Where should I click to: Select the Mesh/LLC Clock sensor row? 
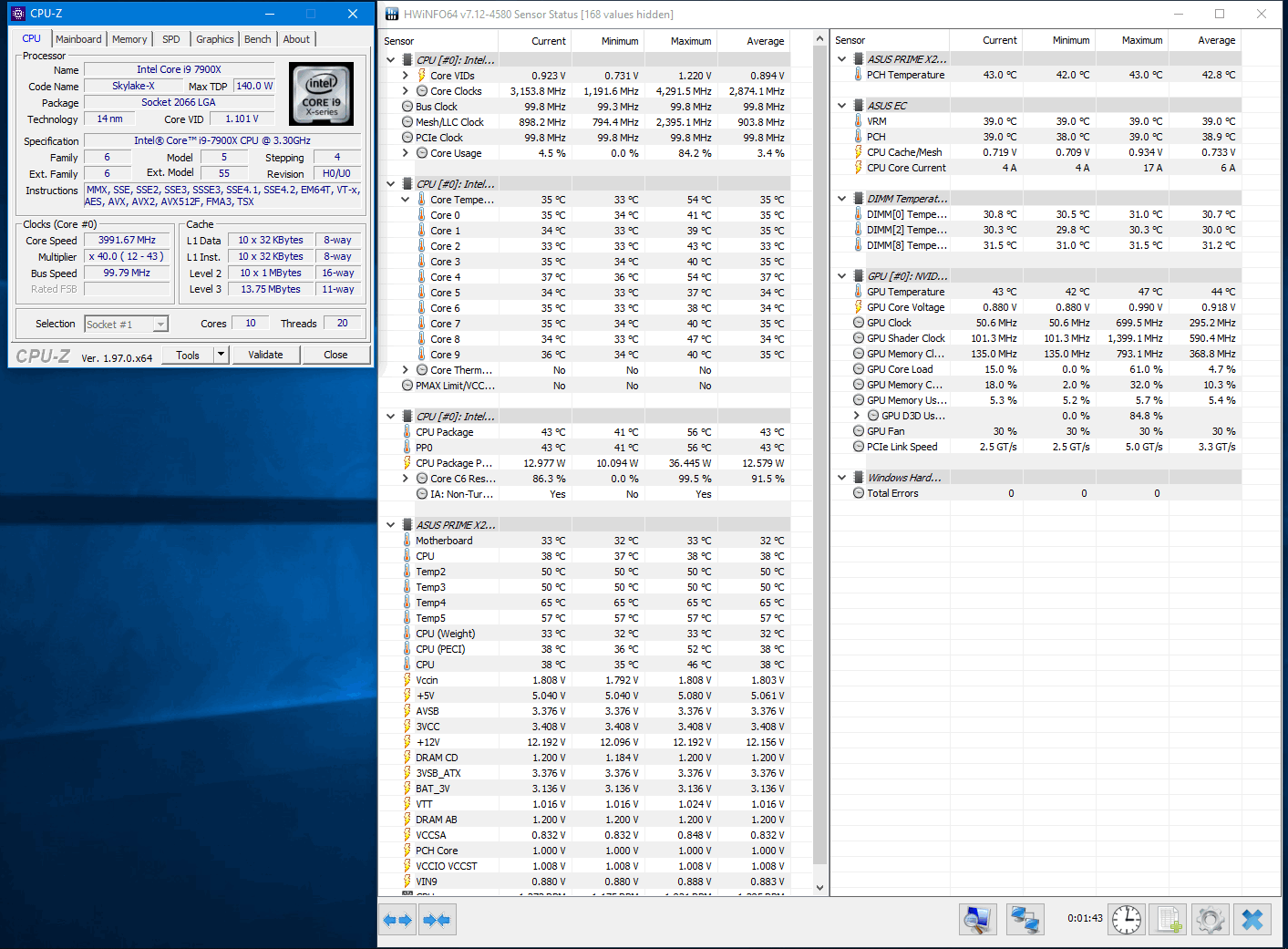pyautogui.click(x=585, y=122)
